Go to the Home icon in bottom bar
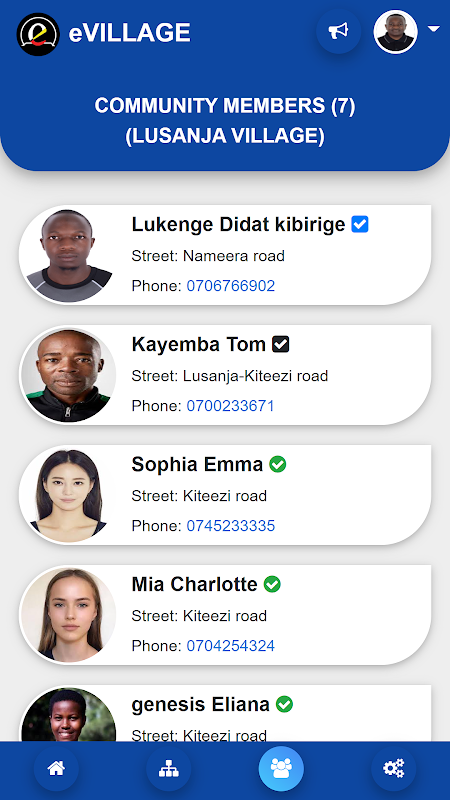This screenshot has height=800, width=450. [x=56, y=768]
